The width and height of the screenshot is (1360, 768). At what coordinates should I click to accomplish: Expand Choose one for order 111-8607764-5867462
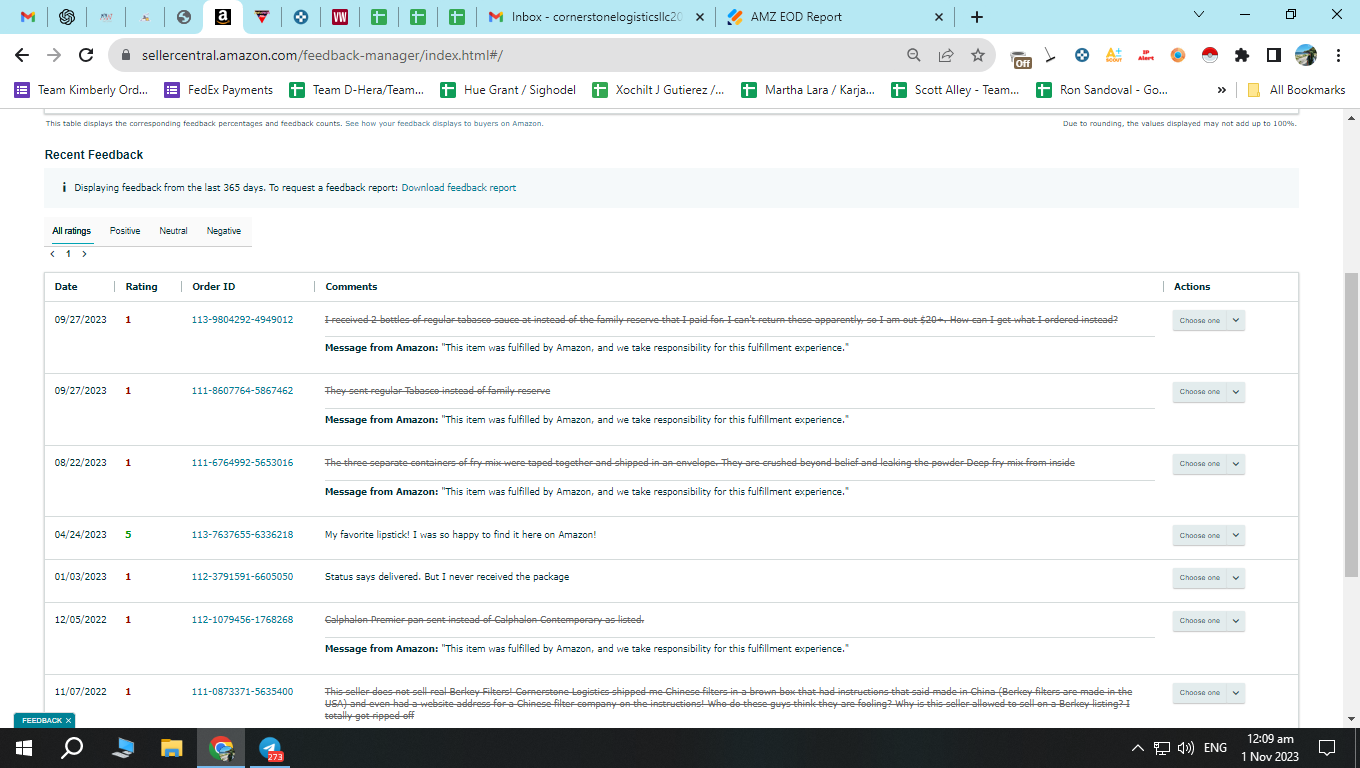click(1208, 392)
